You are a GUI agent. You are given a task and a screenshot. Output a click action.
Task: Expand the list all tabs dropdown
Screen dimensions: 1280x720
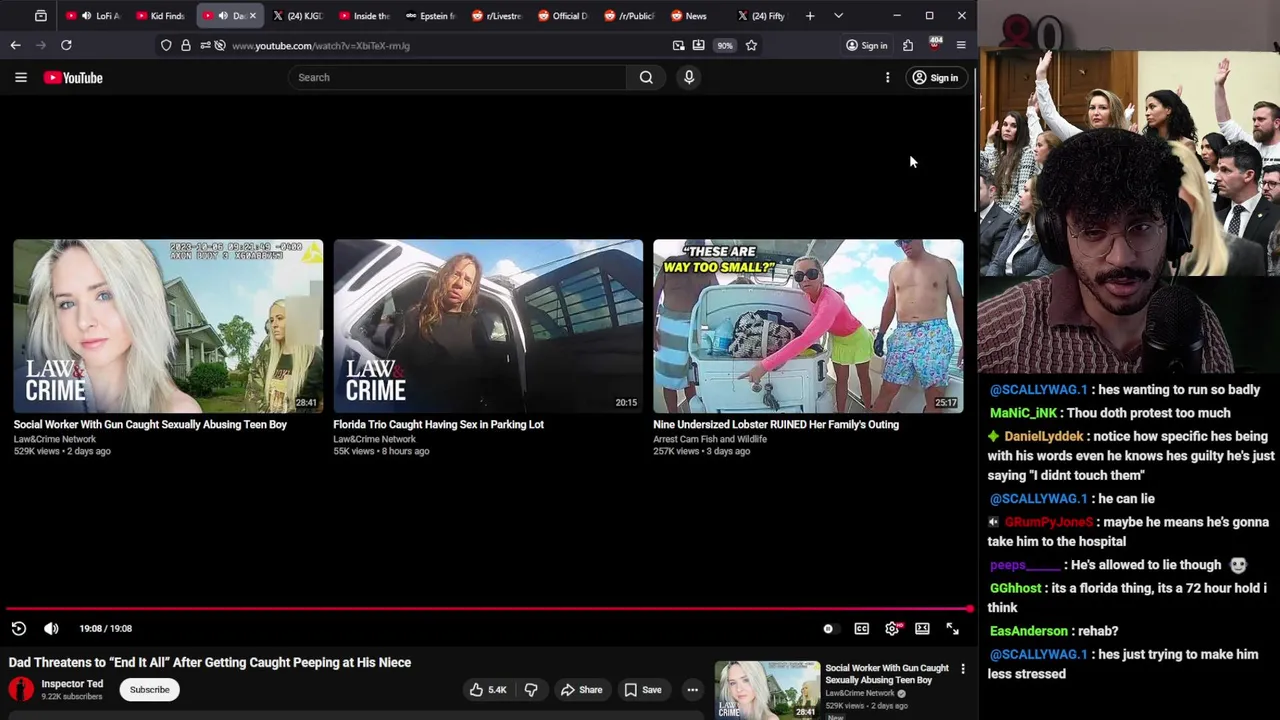838,16
